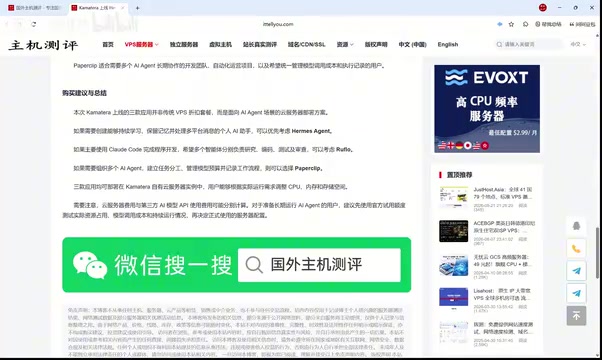Screen dimensions: 602x360
Task: Reload the page with the refresh icon
Action: pos(34,24)
